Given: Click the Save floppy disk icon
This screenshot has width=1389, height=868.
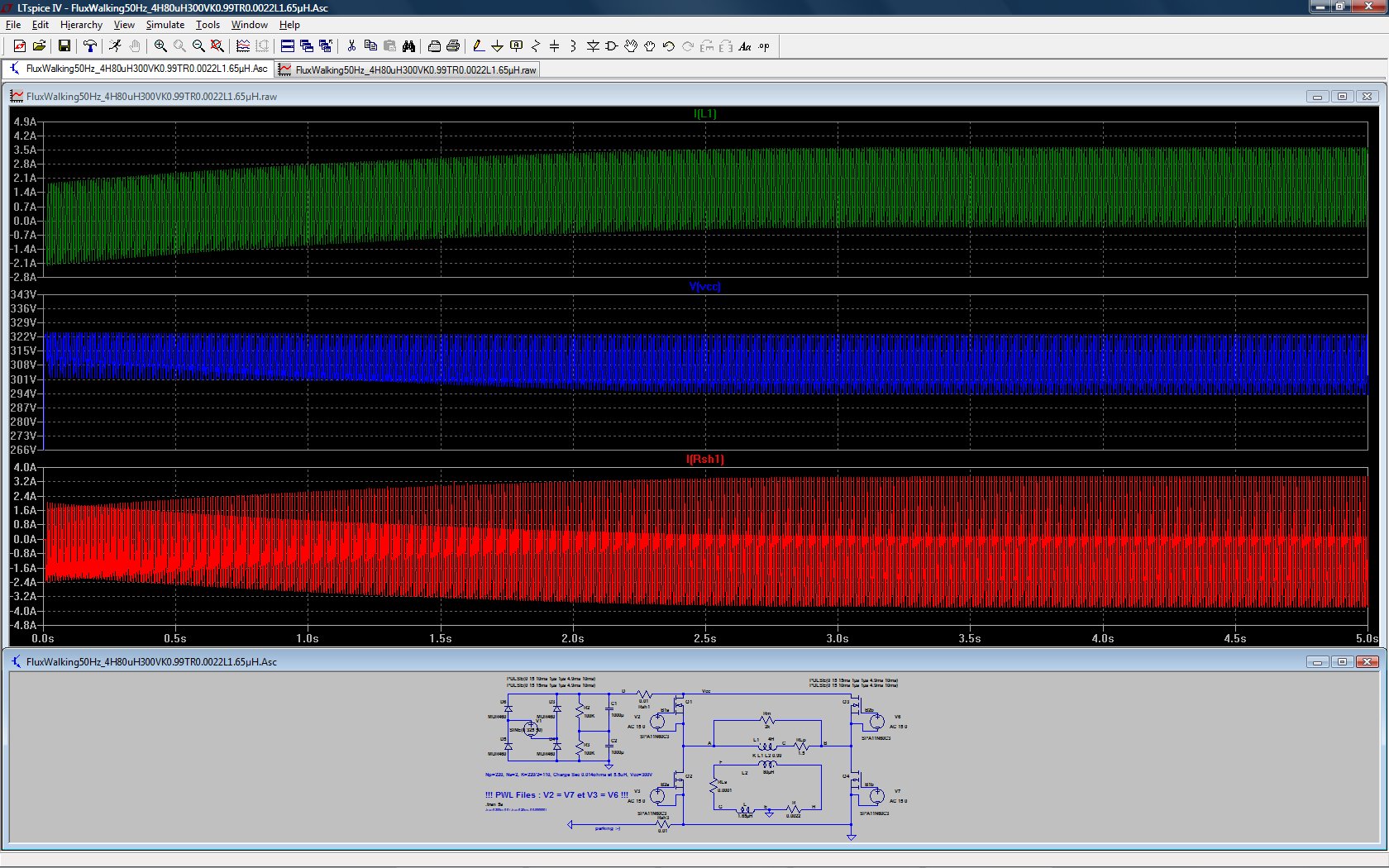Looking at the screenshot, I should 64,46.
